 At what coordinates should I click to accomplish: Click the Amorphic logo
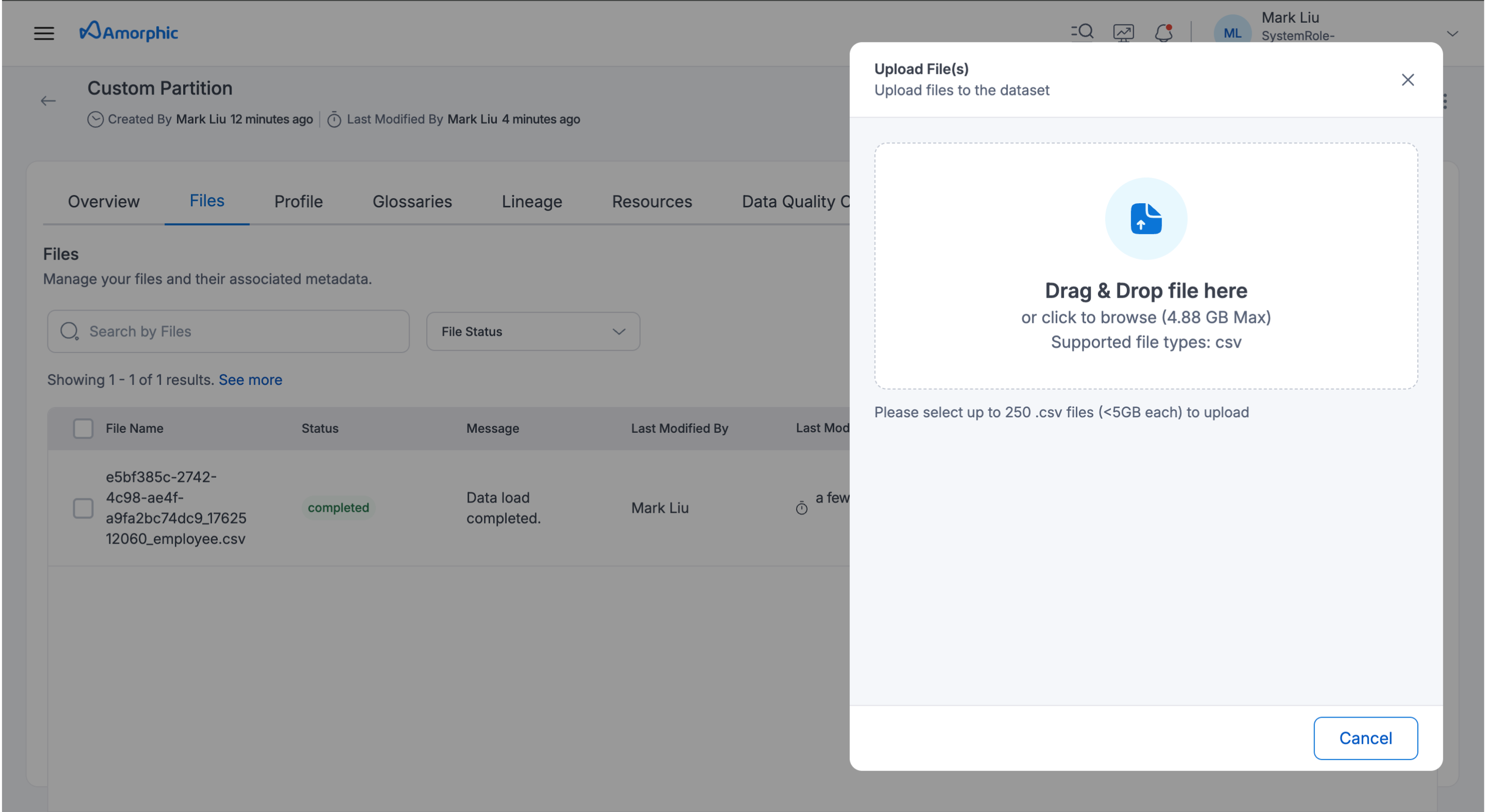128,33
